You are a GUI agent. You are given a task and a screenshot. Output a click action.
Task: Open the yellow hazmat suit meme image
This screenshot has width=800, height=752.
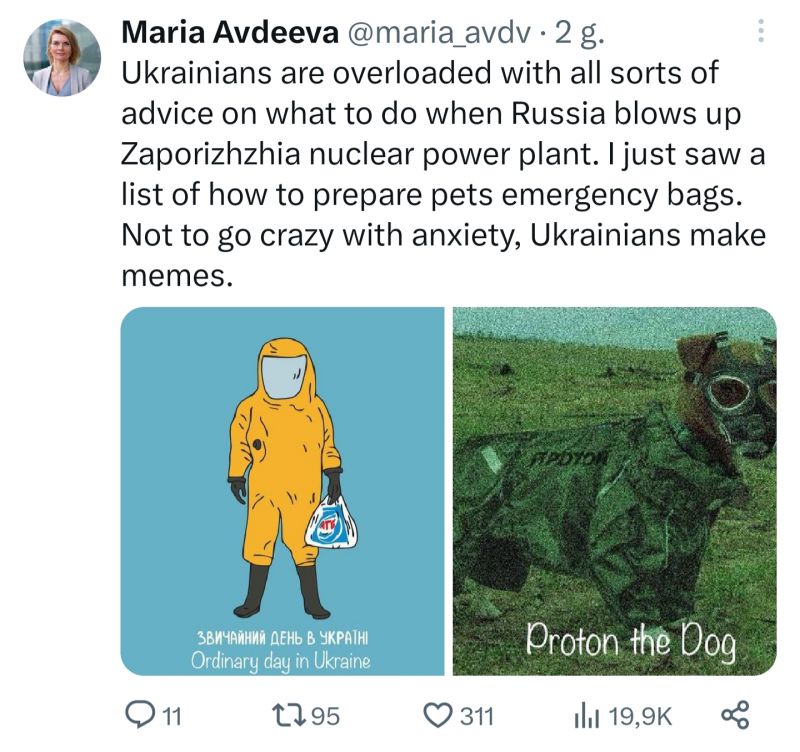282,491
